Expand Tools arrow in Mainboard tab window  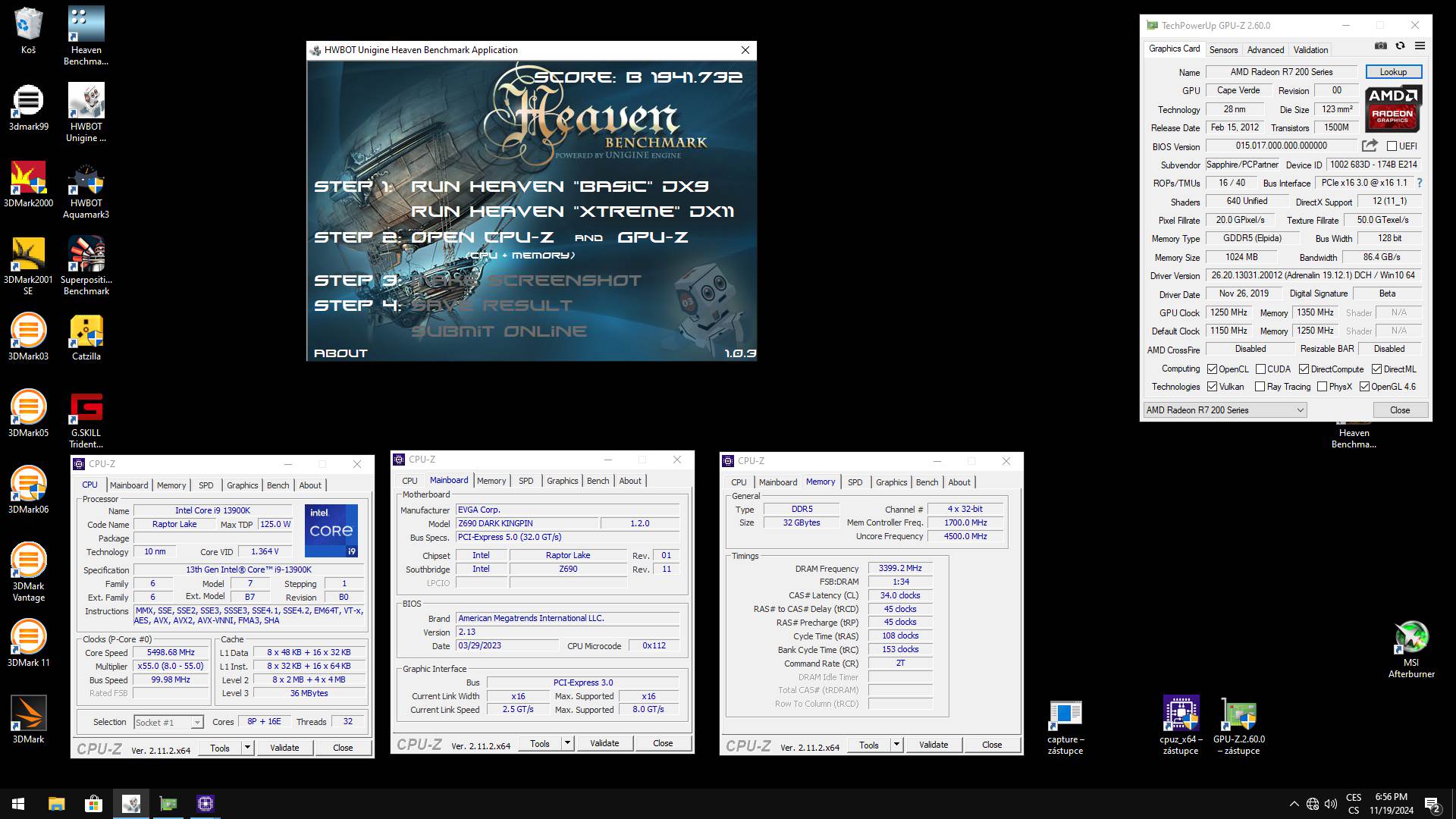(567, 743)
